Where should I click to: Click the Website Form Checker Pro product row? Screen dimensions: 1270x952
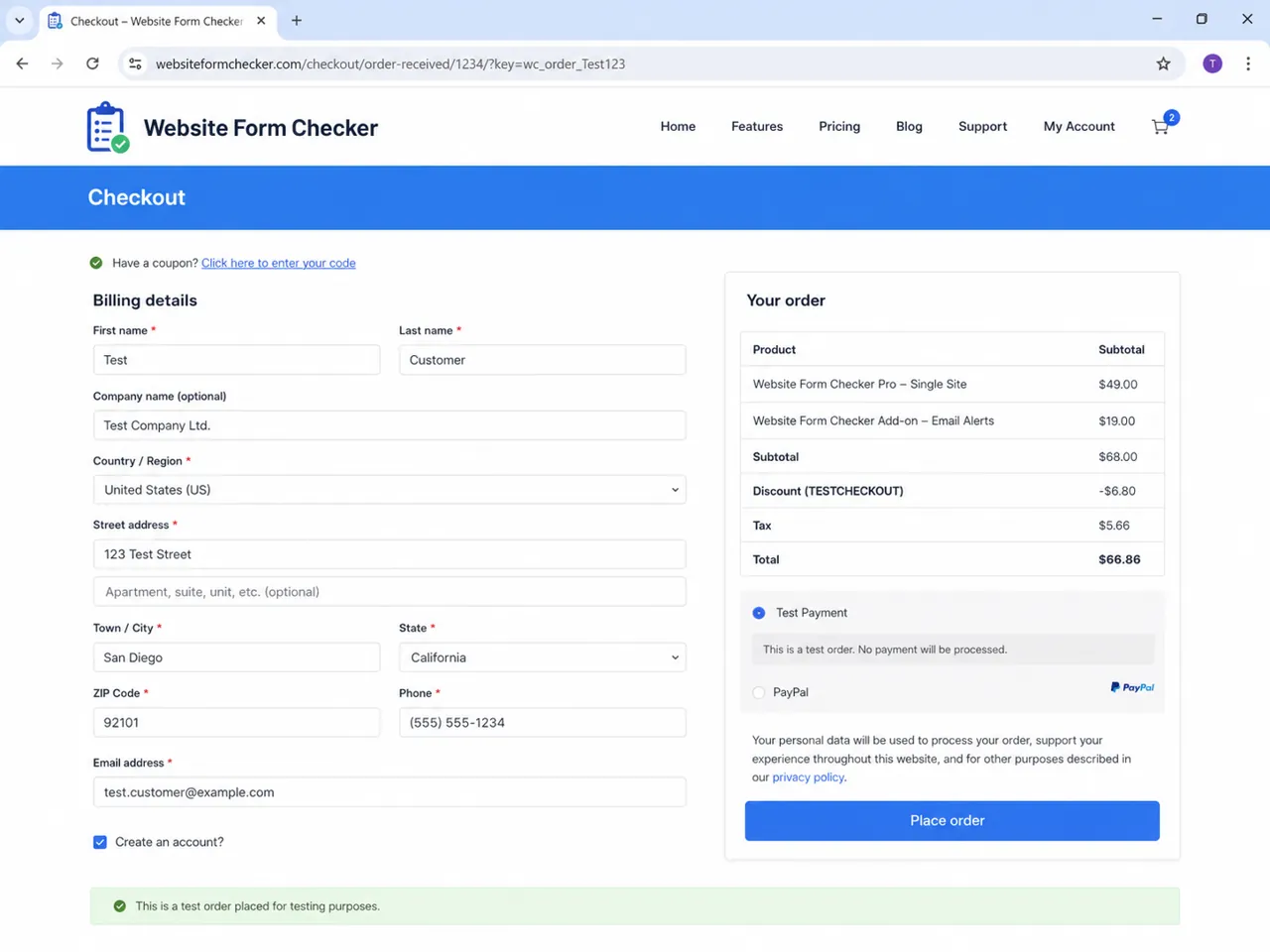(x=952, y=385)
